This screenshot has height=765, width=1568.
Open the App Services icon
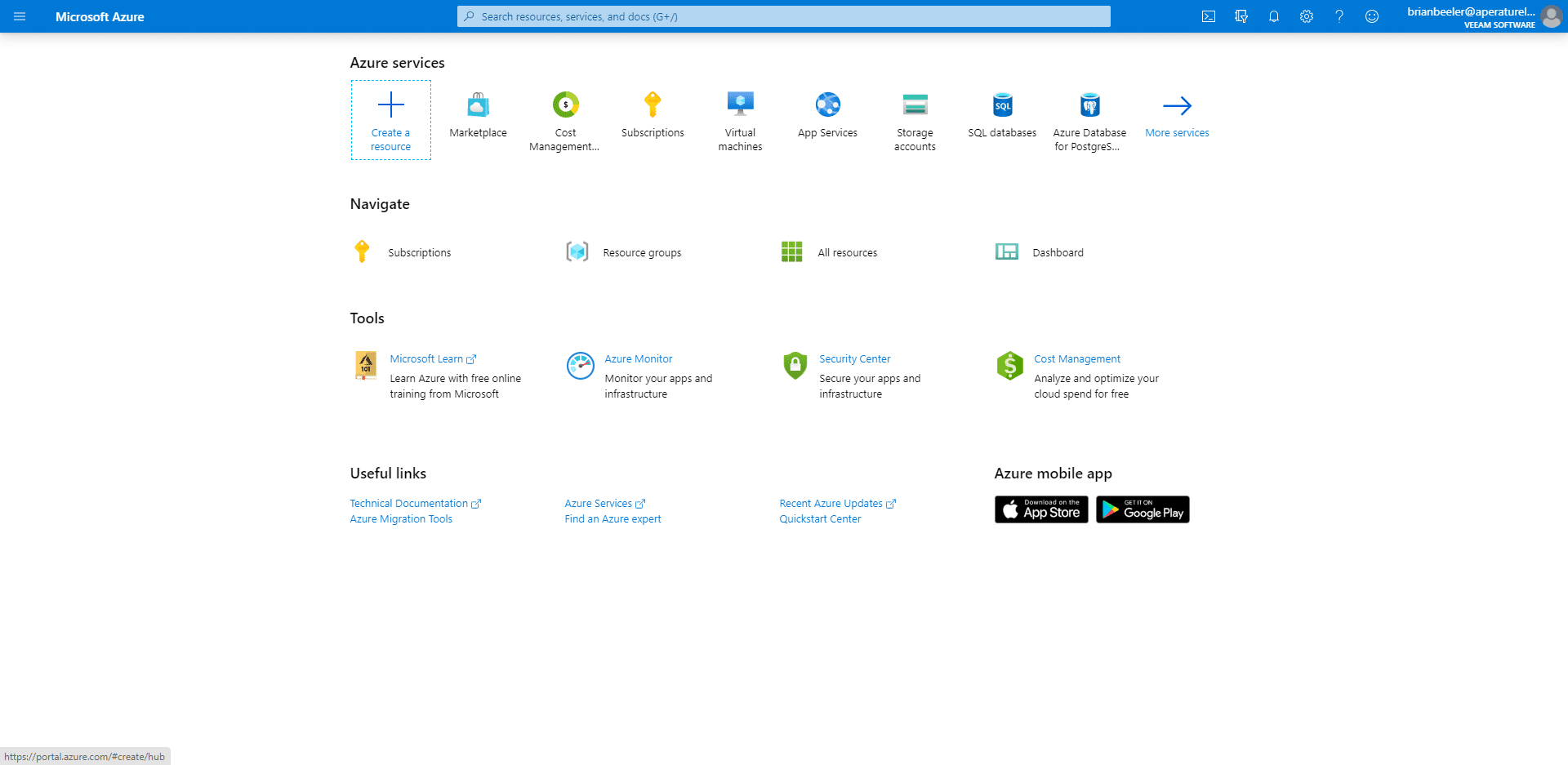[828, 105]
